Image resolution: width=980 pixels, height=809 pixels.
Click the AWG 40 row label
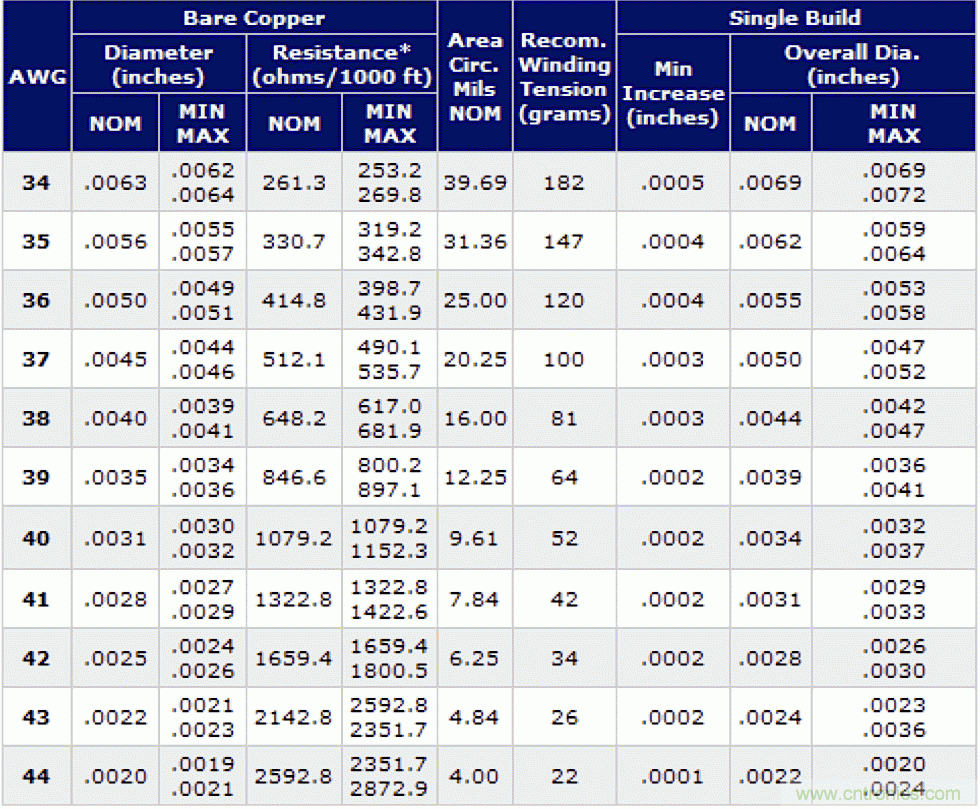pyautogui.click(x=36, y=539)
